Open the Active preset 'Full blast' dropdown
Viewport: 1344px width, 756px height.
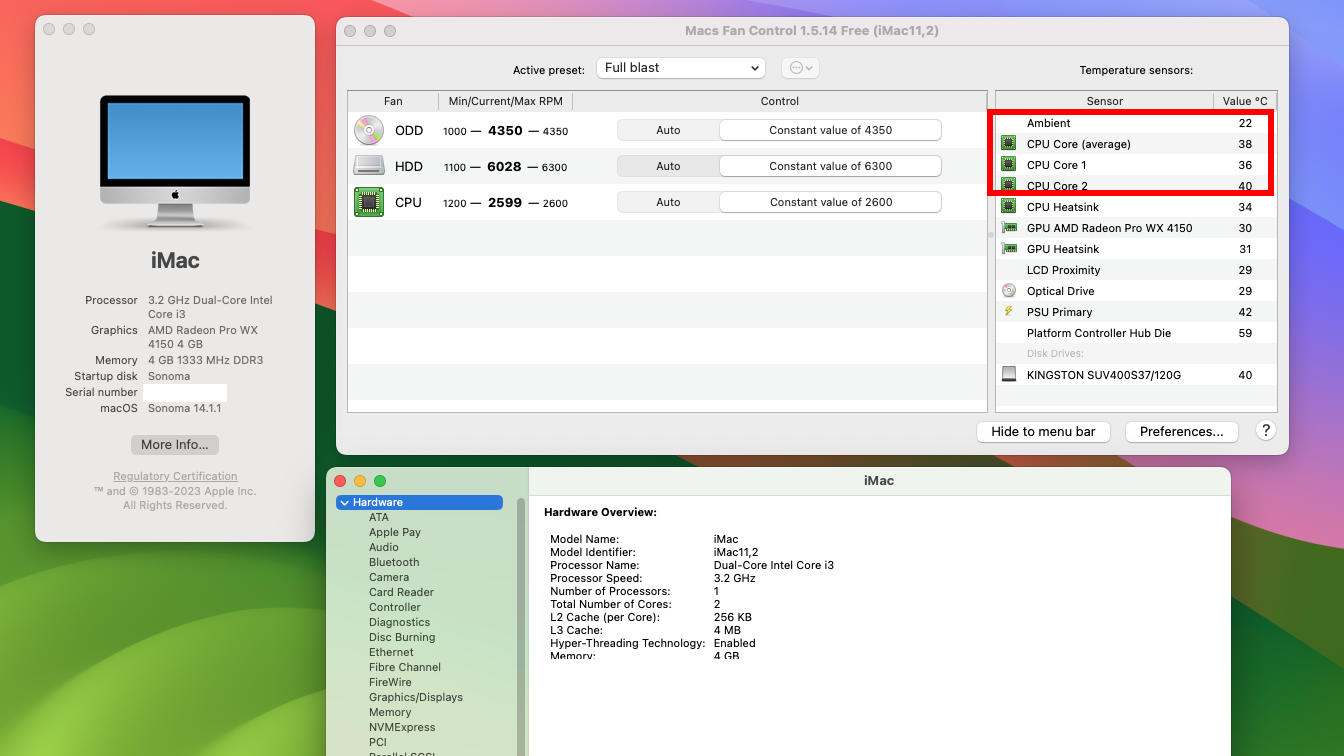[x=681, y=68]
